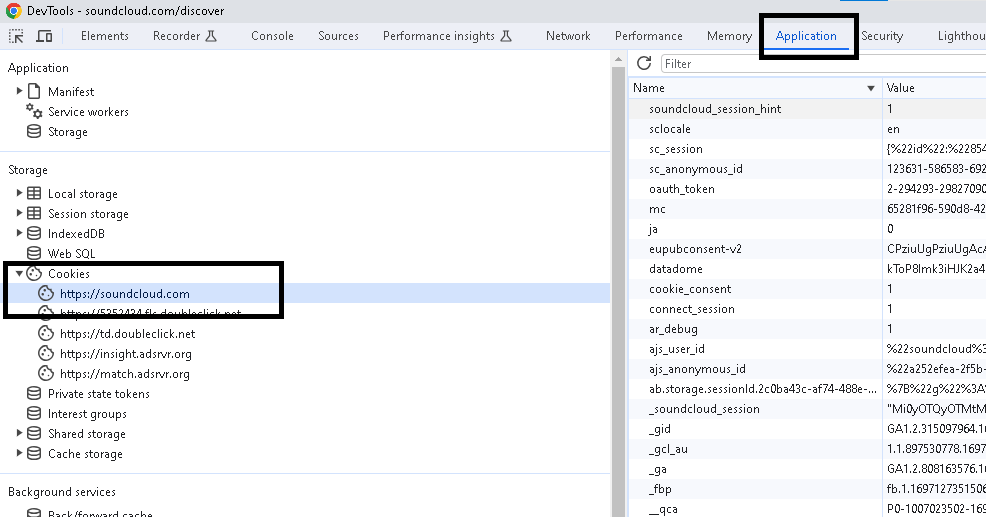1006x517 pixels.
Task: Click the cookie icon beside insight.adsrvr.org
Action: (46, 353)
